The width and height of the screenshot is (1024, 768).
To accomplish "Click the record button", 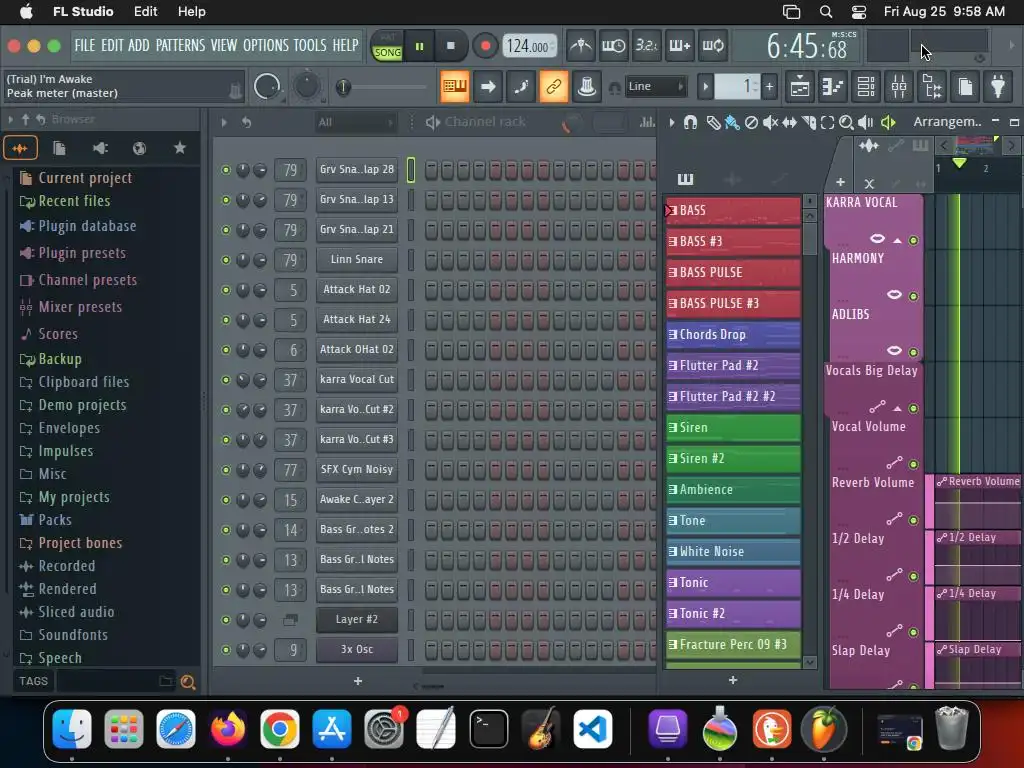I will click(485, 46).
